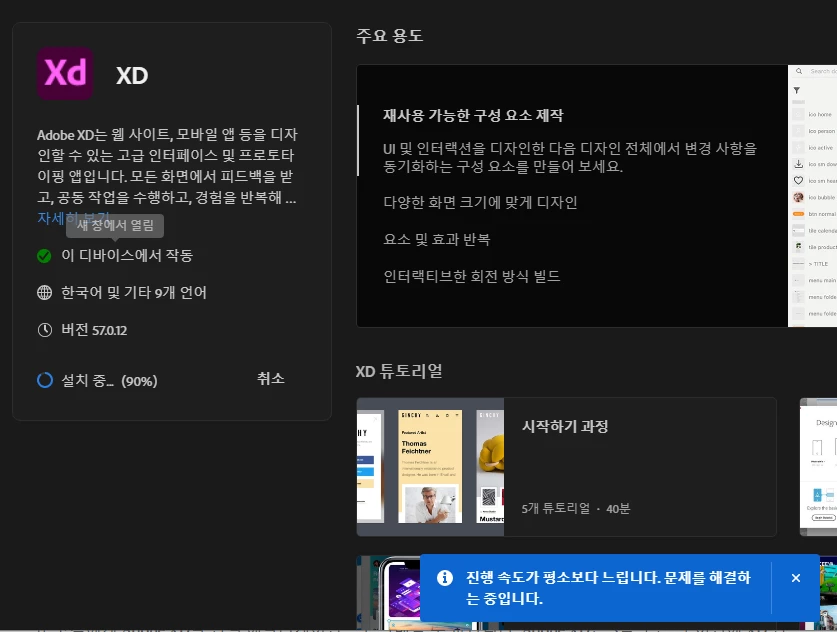Open the 시작하기 과정 tutorial card
Viewport: 837px width, 632px height.
(566, 467)
